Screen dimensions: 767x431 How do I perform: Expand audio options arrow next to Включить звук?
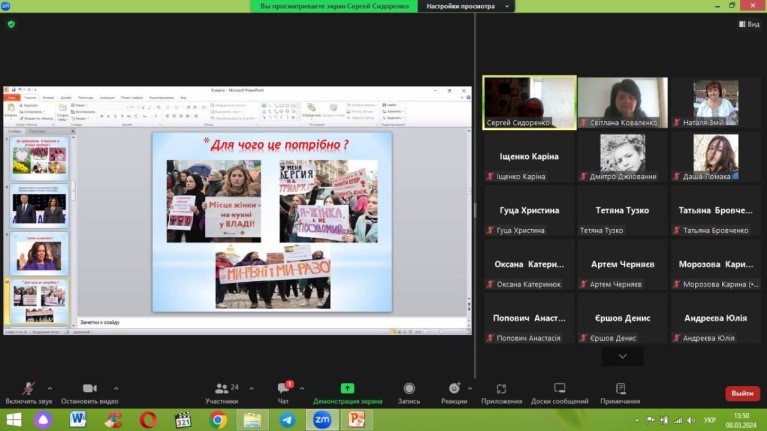pyautogui.click(x=50, y=388)
